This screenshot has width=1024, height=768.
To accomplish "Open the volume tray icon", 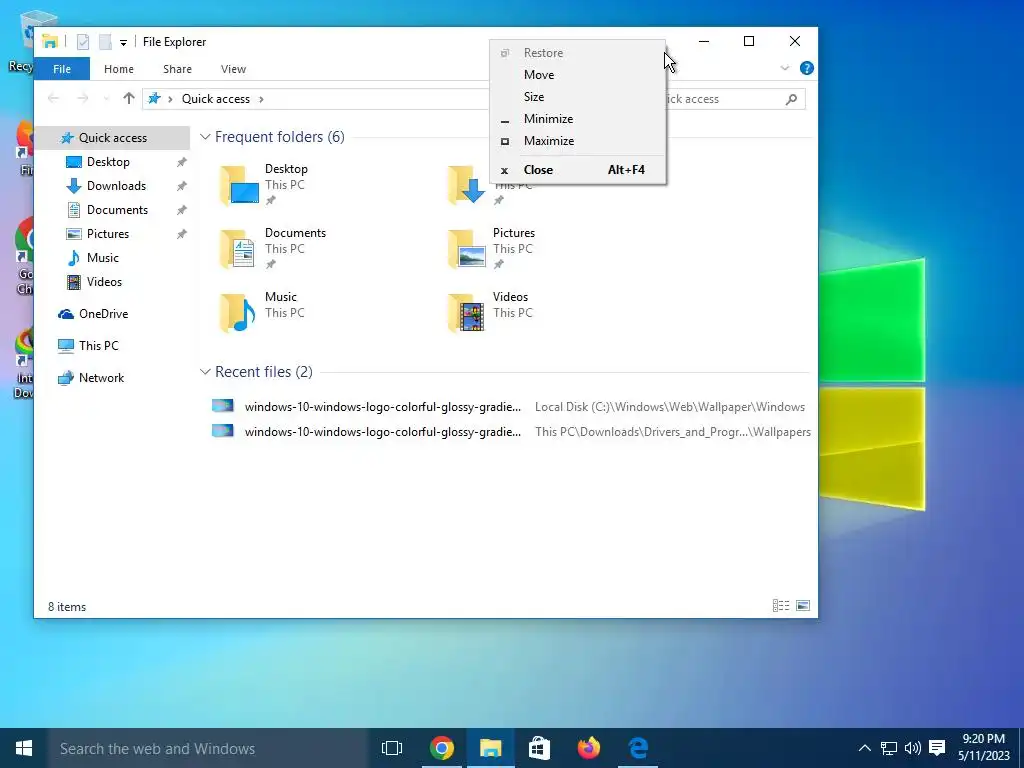I will tap(913, 748).
